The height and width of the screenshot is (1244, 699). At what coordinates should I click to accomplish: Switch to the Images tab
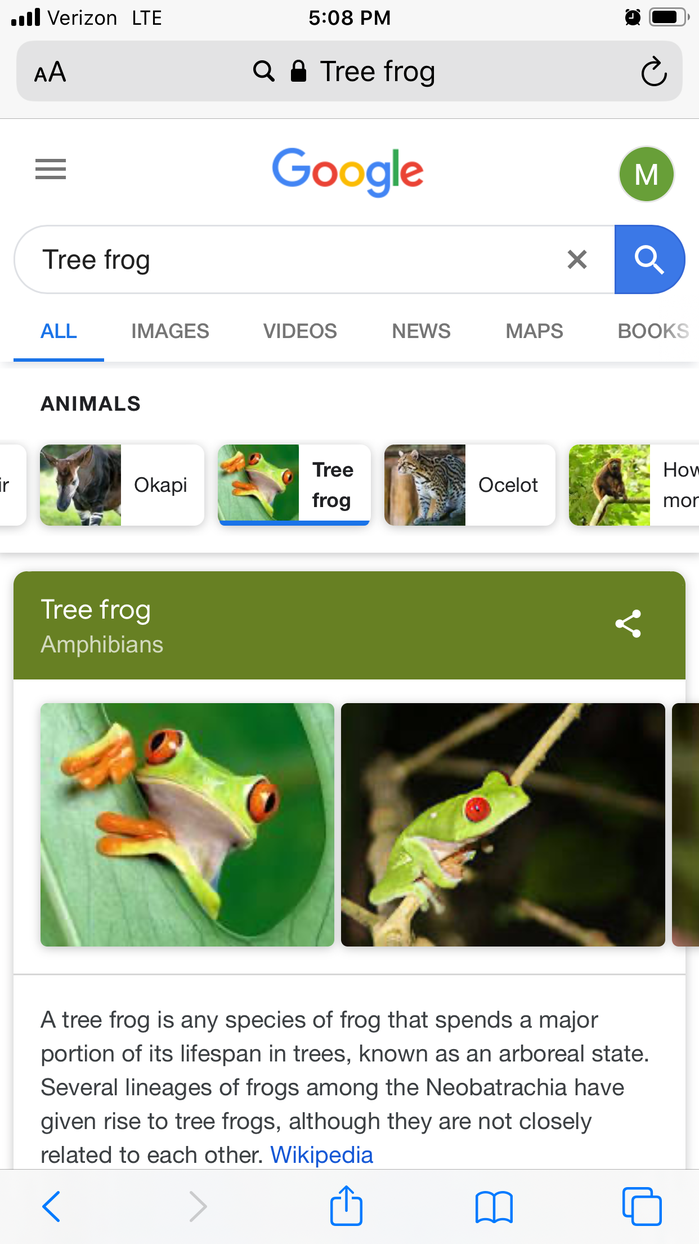170,331
